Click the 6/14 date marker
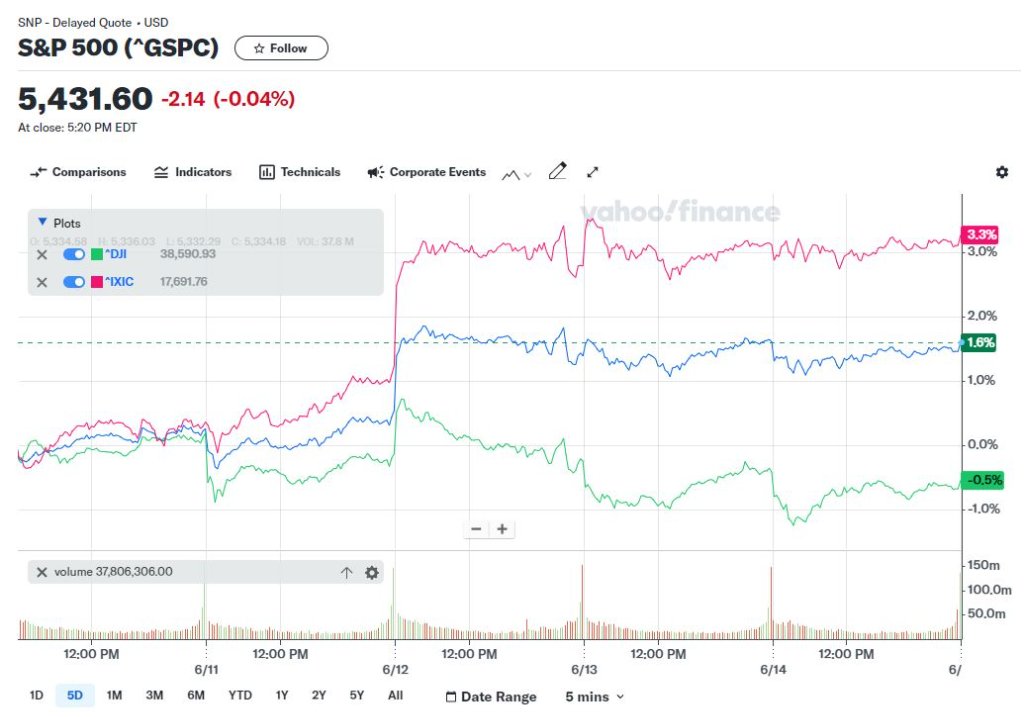Image resolution: width=1024 pixels, height=717 pixels. point(773,670)
